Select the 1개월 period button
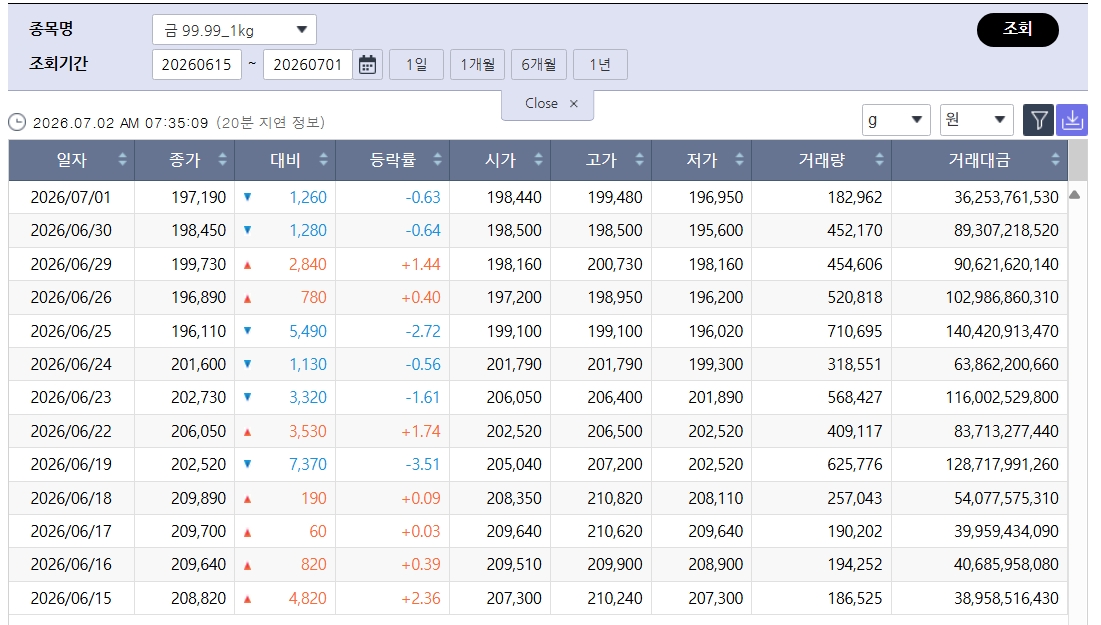1101x625 pixels. [x=477, y=65]
